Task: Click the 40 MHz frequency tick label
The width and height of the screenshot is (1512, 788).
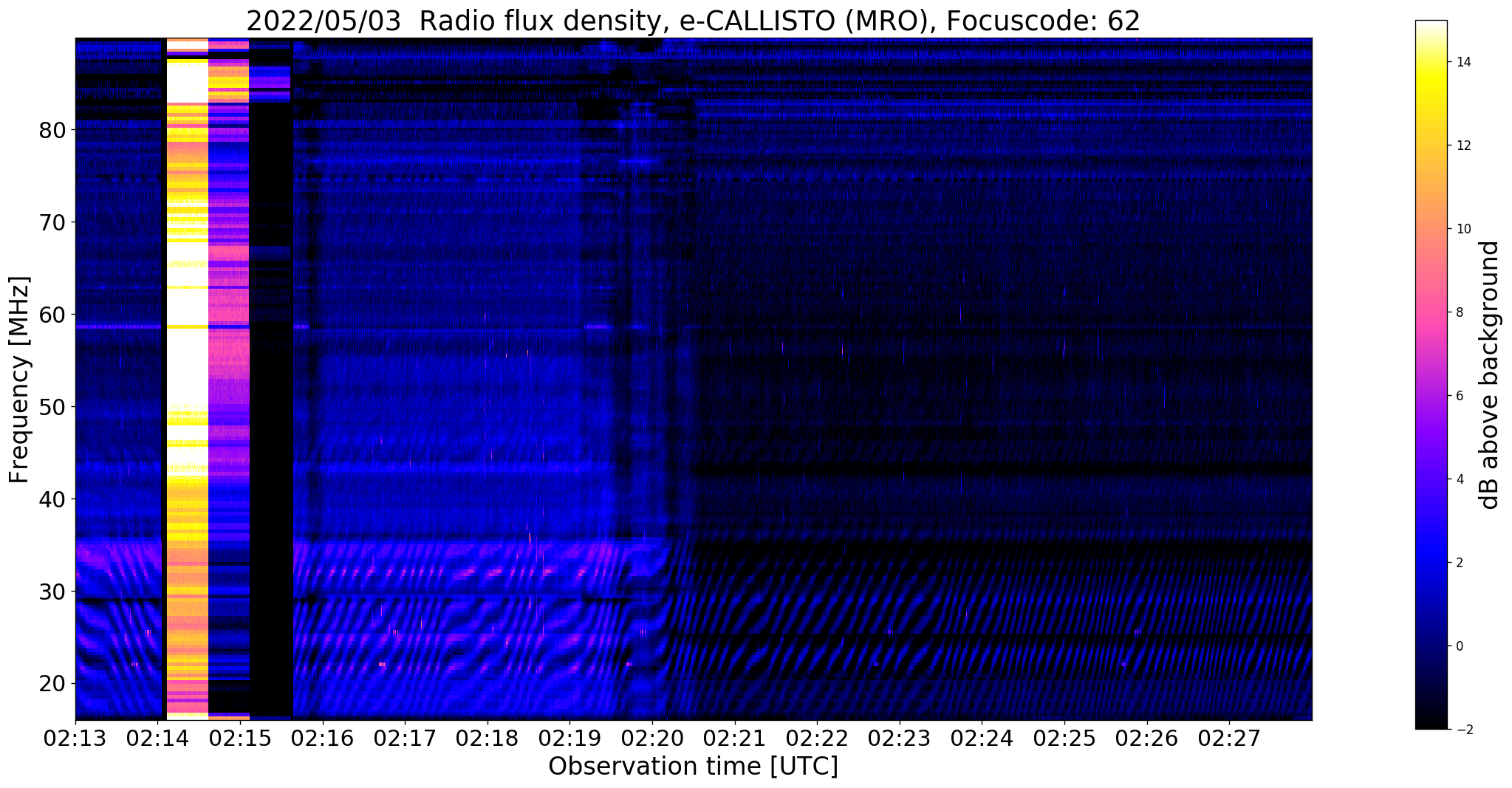Action: 53,499
